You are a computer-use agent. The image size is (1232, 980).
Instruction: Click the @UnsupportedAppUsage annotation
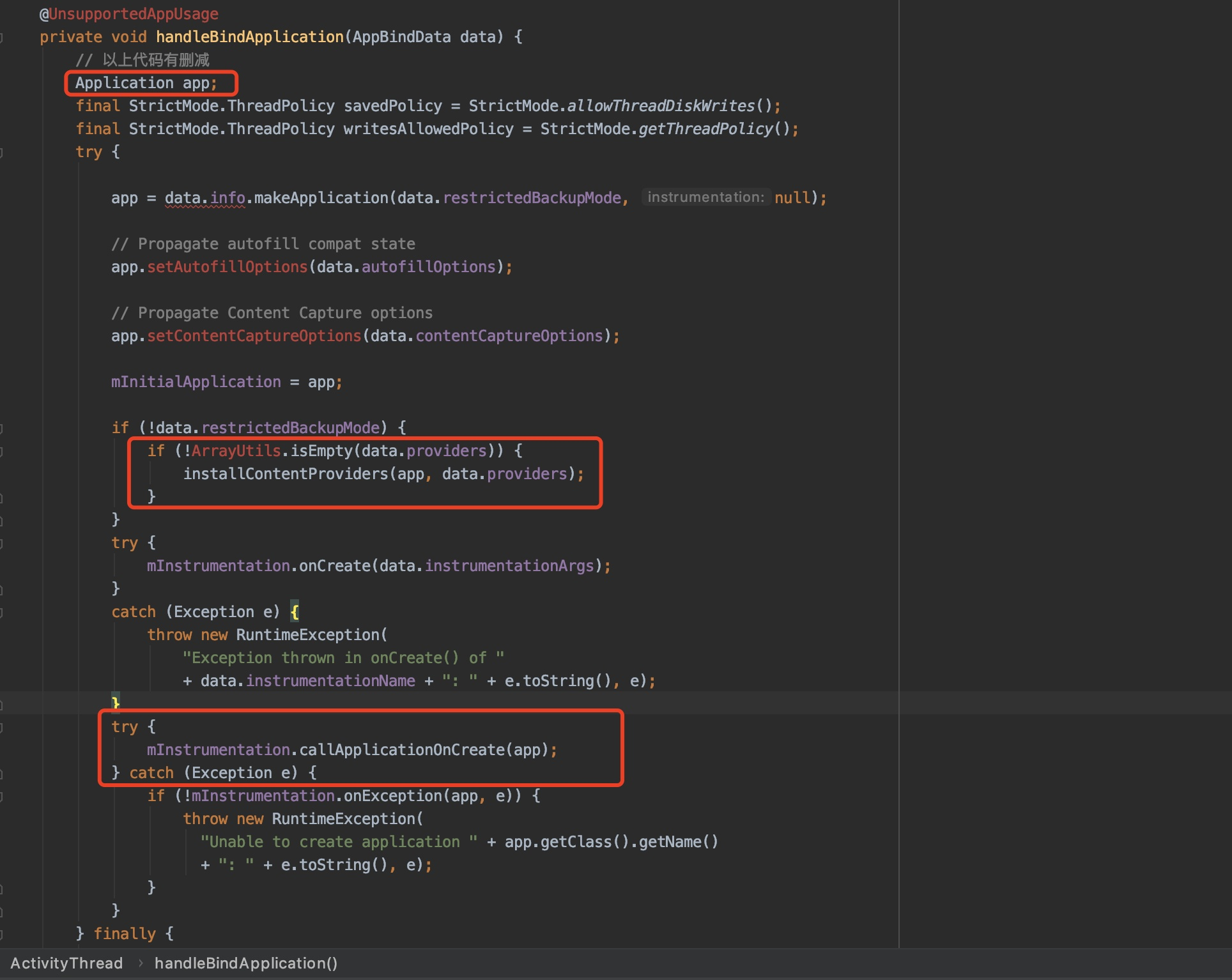pos(129,14)
